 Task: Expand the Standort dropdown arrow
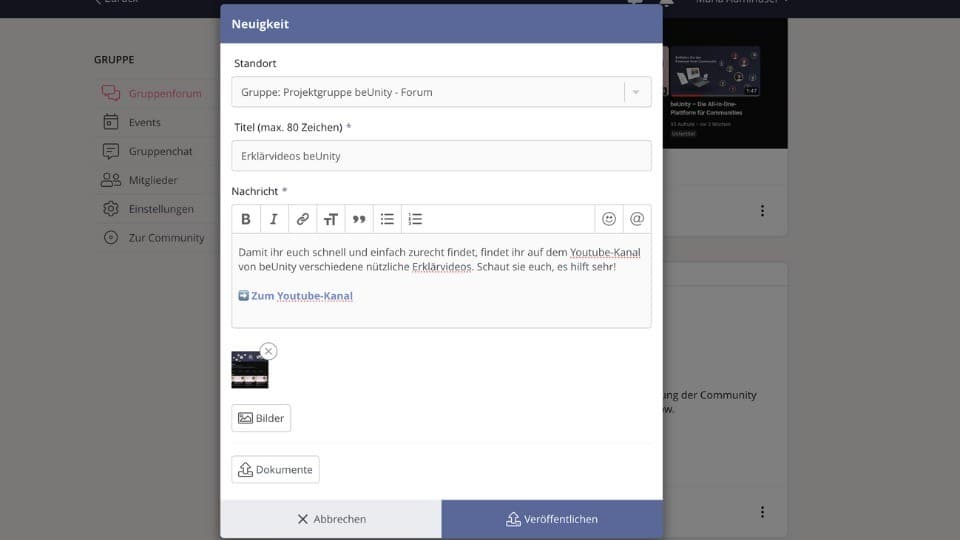pos(636,92)
